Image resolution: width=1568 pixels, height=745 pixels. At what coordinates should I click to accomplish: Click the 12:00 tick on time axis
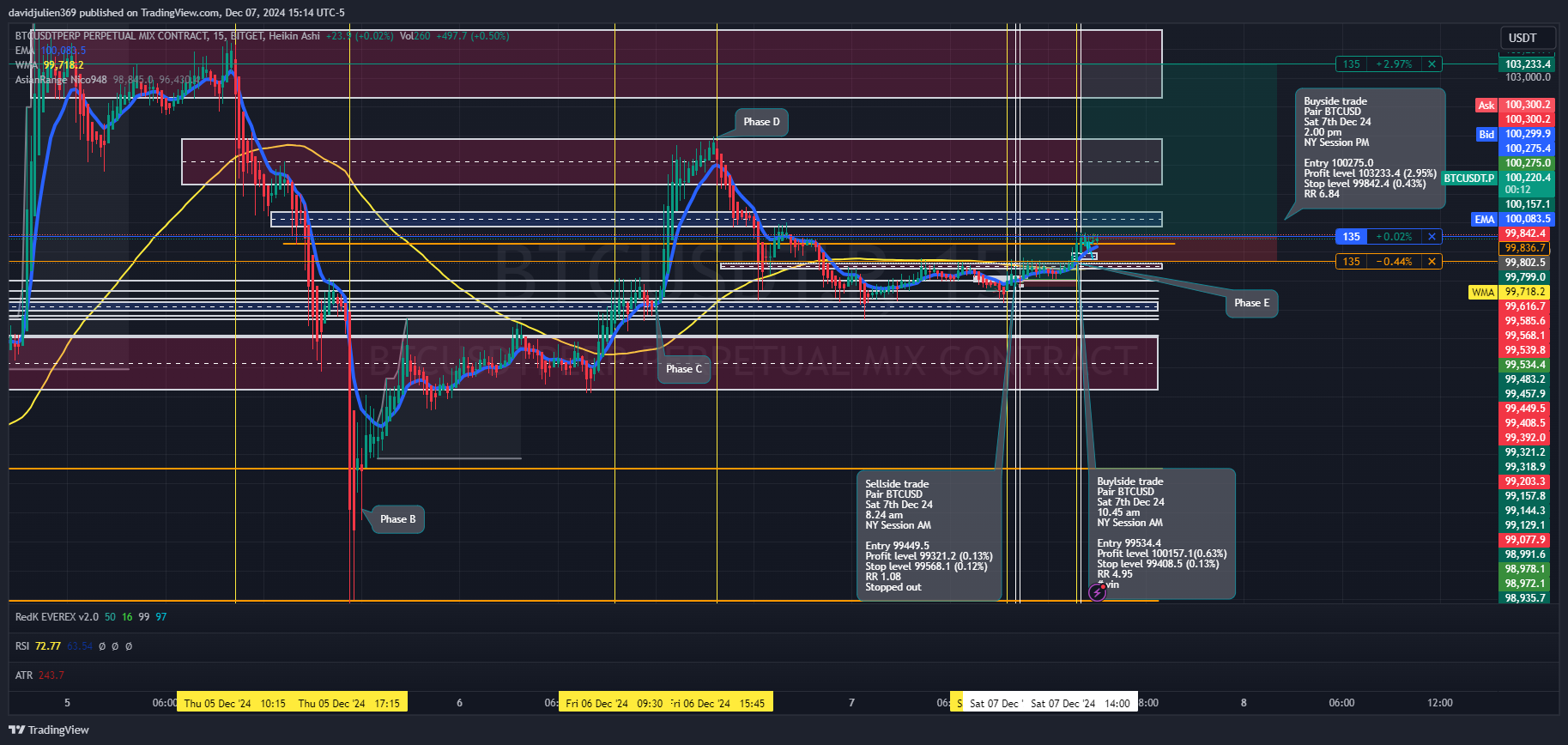[1439, 703]
